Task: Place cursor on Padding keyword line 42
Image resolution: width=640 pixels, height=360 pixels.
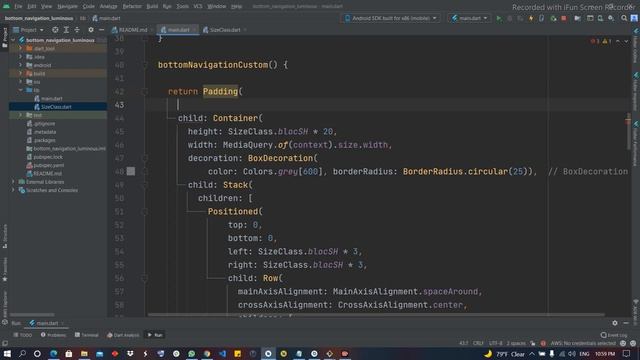Action: 220,91
